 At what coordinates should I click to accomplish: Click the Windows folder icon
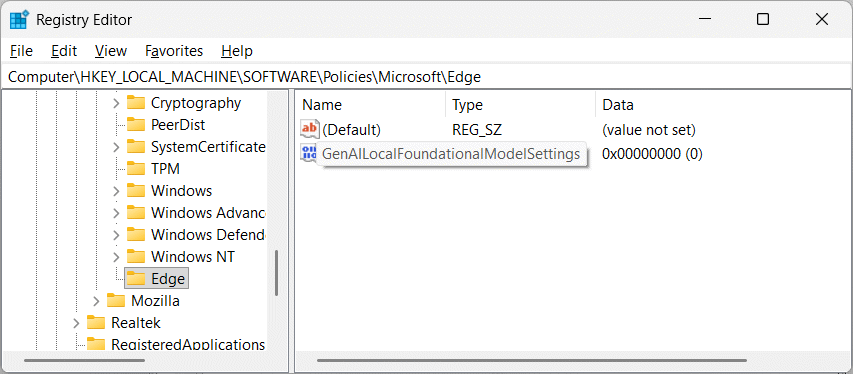(x=135, y=191)
